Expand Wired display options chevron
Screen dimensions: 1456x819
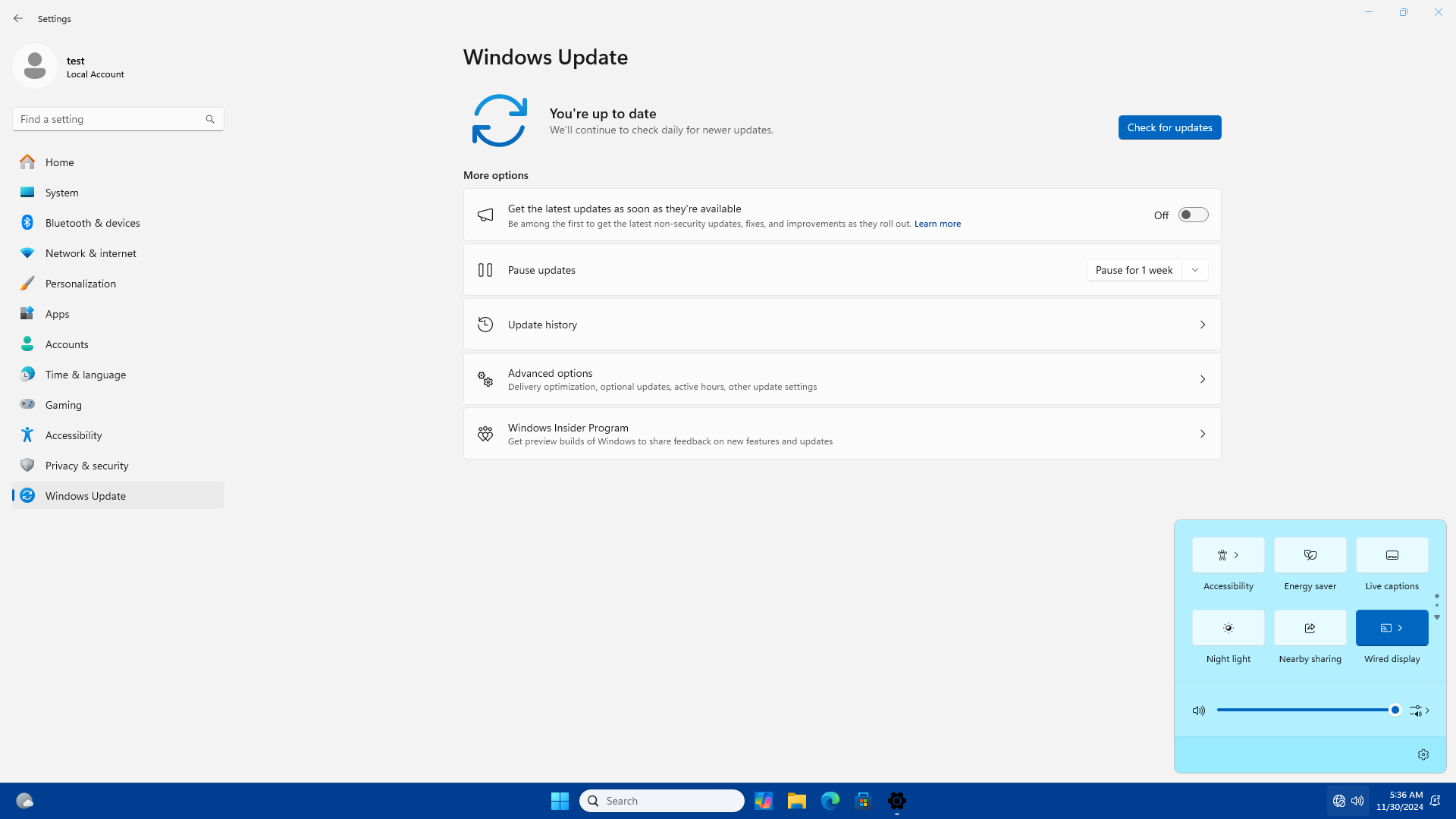click(x=1401, y=628)
